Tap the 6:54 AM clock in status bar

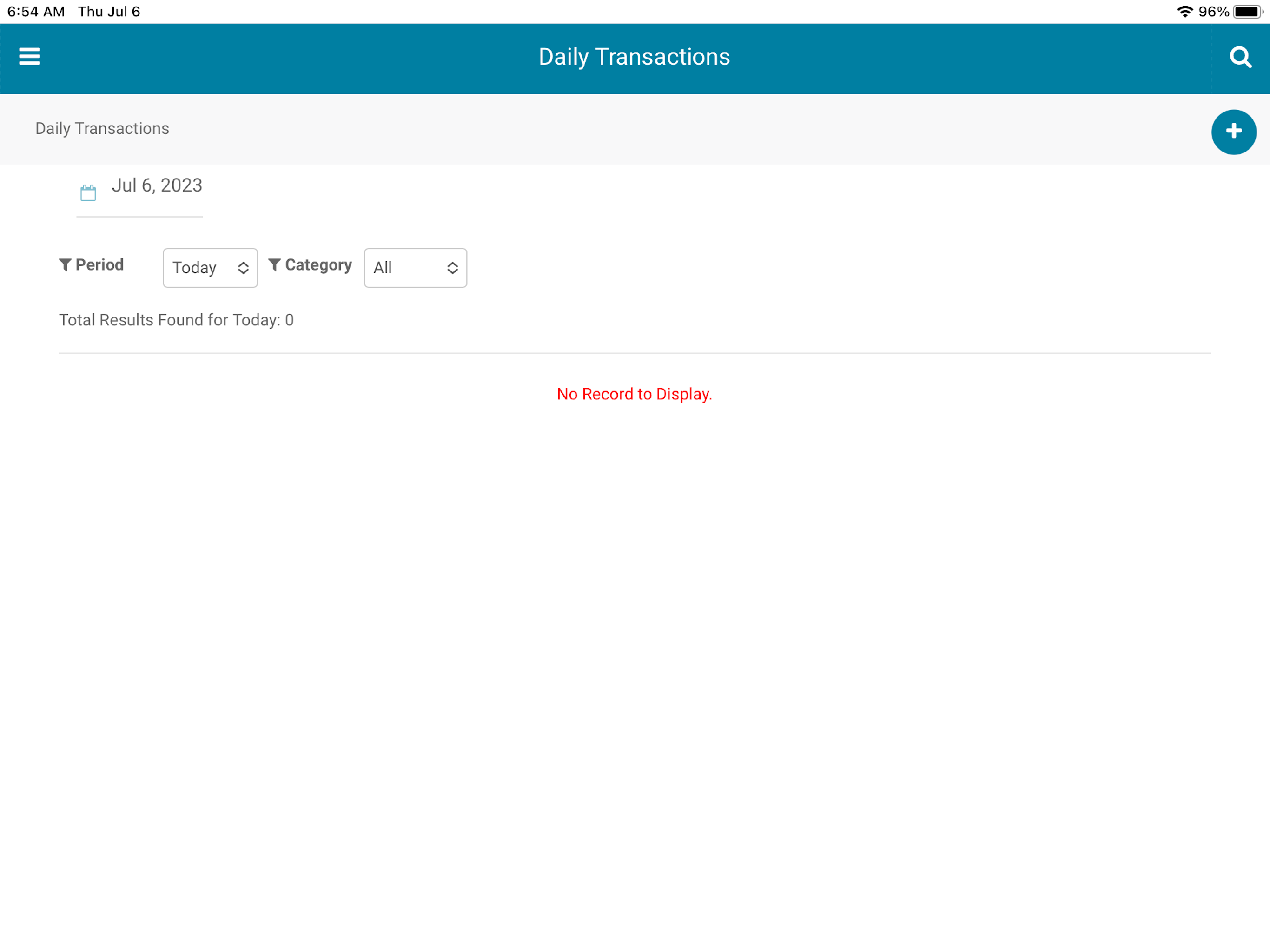[x=36, y=12]
